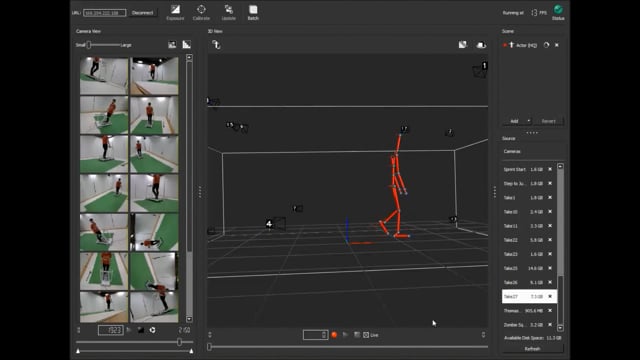Click the camera view playback position slider

pyautogui.click(x=179, y=342)
